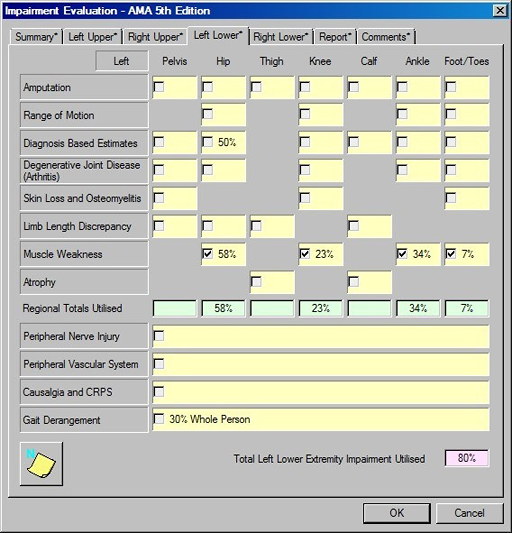
Task: Open the Comments tab
Action: point(386,37)
